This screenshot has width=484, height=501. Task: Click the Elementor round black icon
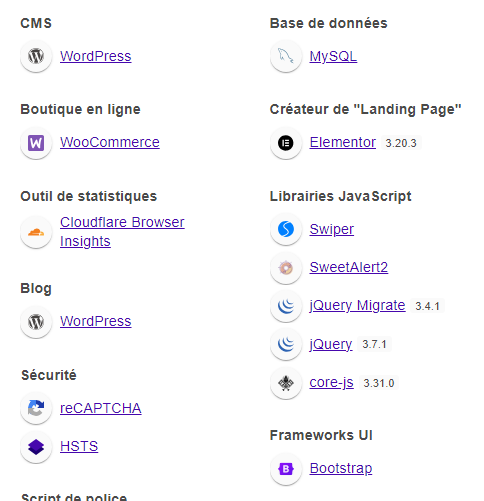(286, 143)
